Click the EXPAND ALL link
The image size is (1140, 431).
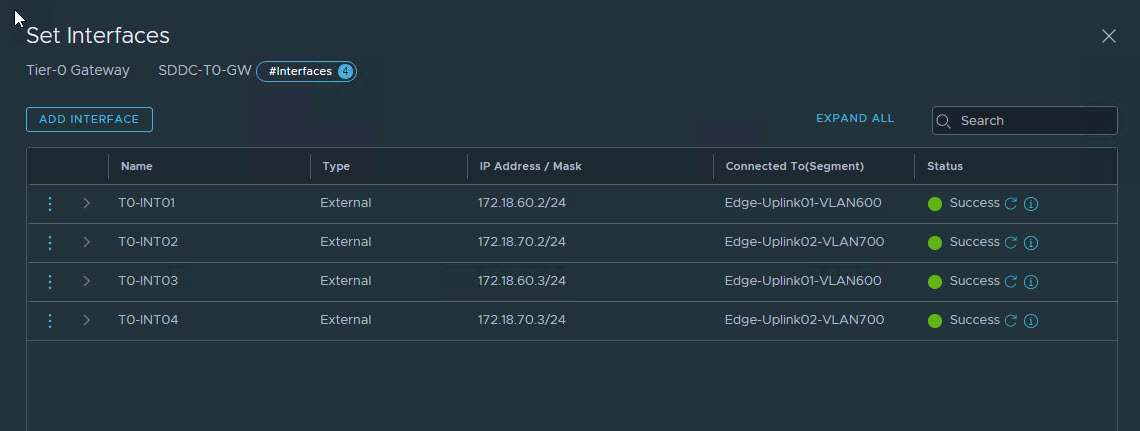[855, 118]
